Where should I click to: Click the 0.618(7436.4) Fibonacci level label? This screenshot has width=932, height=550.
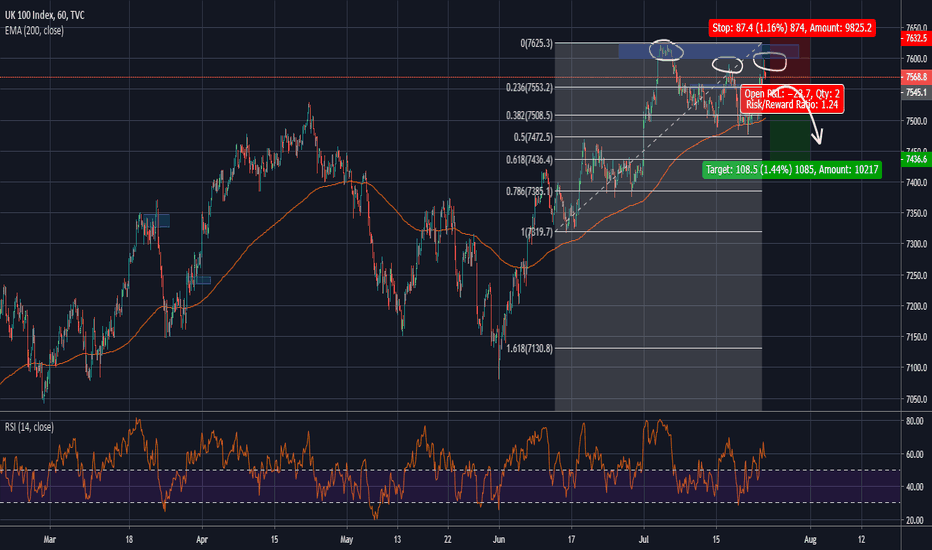click(529, 160)
